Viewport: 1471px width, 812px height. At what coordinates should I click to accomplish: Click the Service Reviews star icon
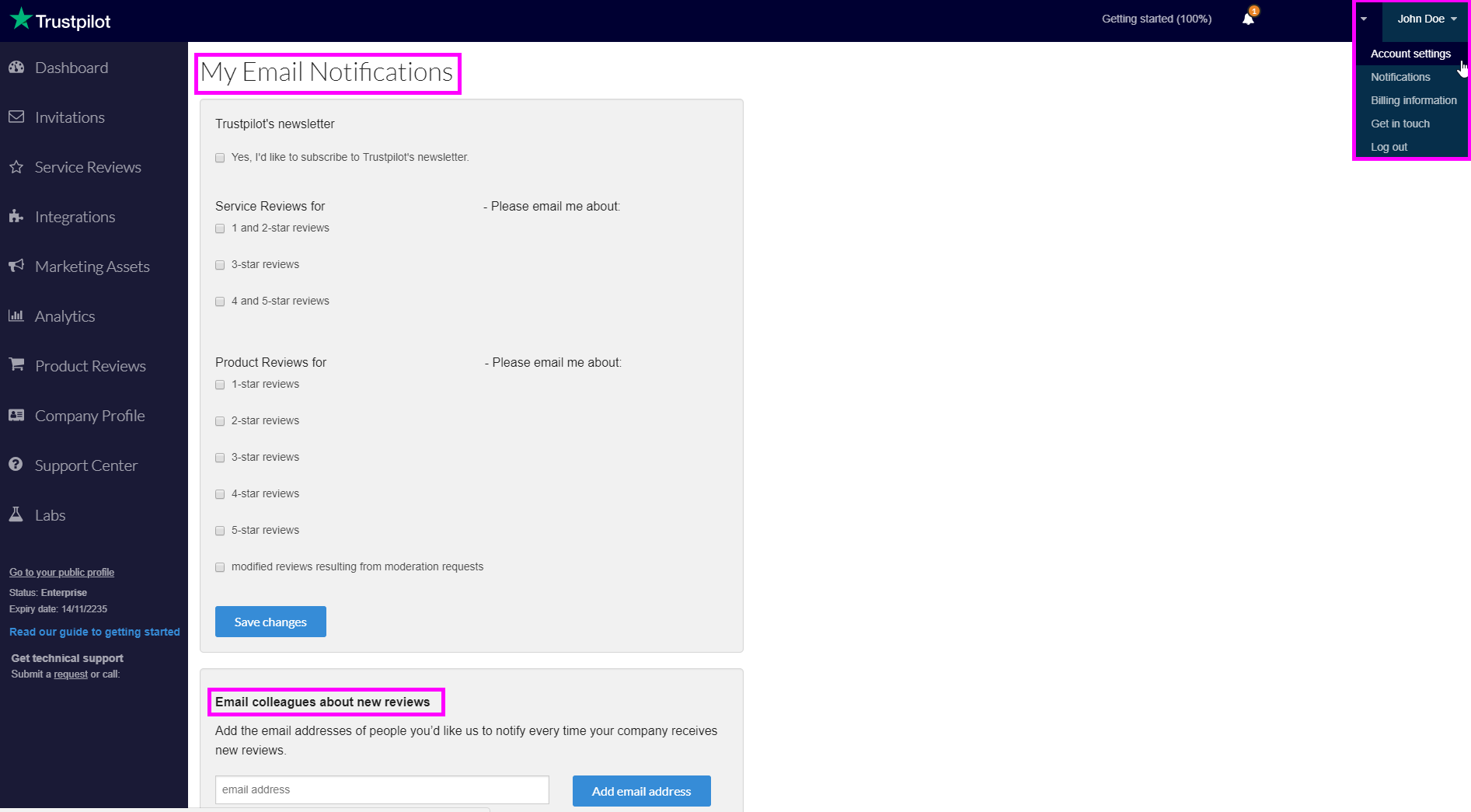point(16,167)
